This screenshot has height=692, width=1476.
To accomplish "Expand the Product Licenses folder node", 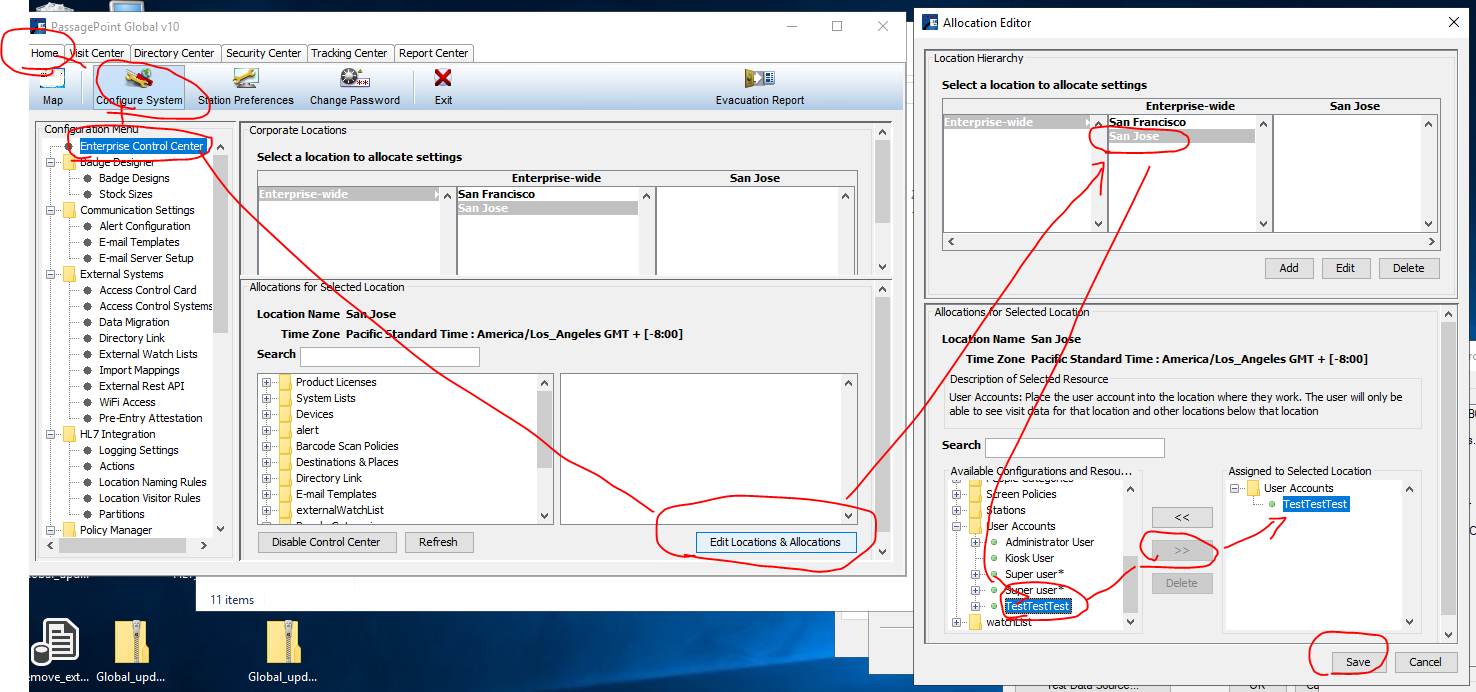I will tap(267, 382).
